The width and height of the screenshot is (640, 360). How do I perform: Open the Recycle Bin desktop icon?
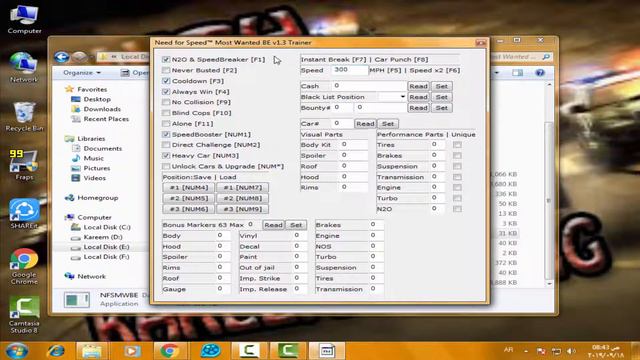(24, 117)
